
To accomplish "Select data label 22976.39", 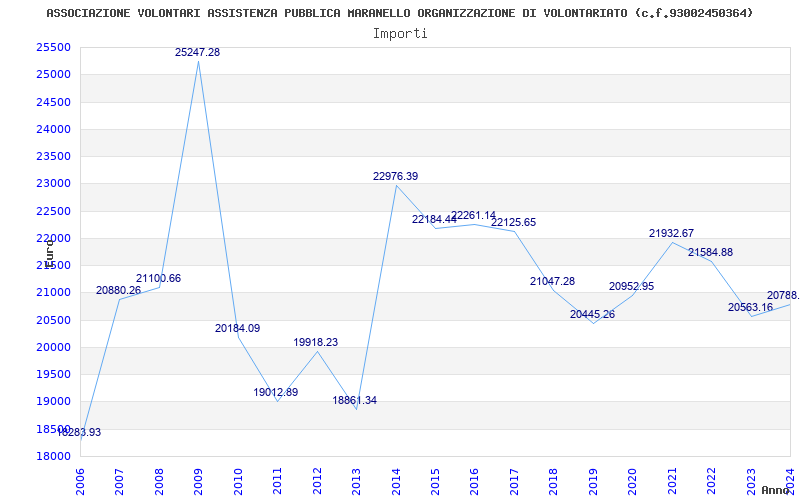I will point(395,177).
